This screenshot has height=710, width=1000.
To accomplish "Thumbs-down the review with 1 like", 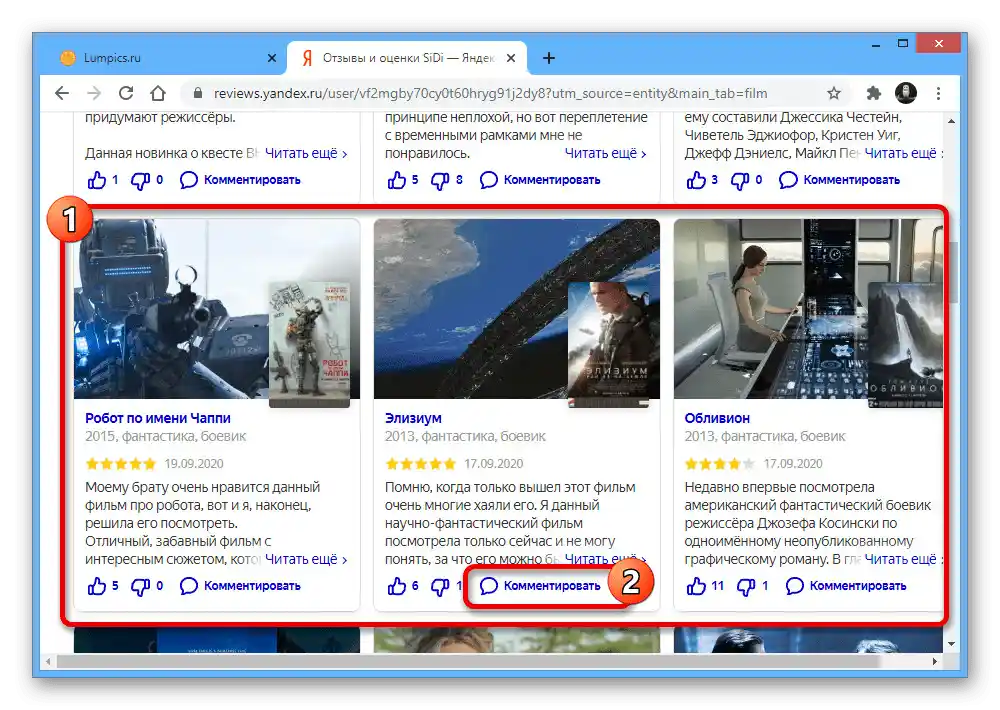I will pyautogui.click(x=140, y=181).
